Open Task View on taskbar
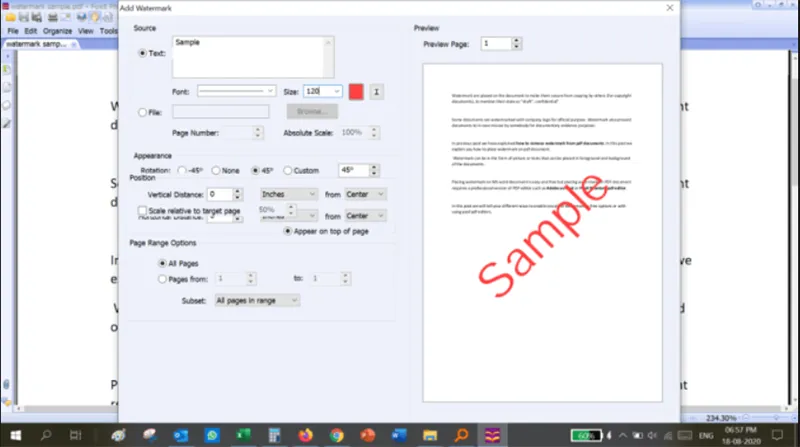 [76, 435]
